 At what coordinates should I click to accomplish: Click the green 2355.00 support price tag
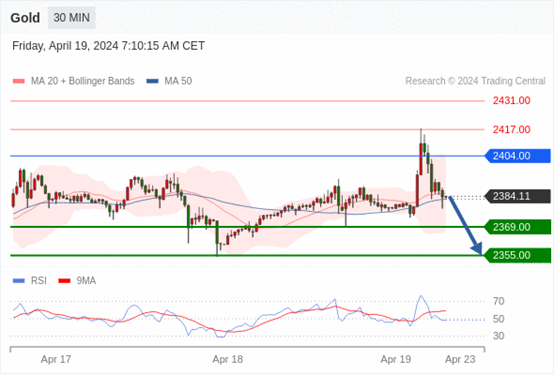click(518, 255)
